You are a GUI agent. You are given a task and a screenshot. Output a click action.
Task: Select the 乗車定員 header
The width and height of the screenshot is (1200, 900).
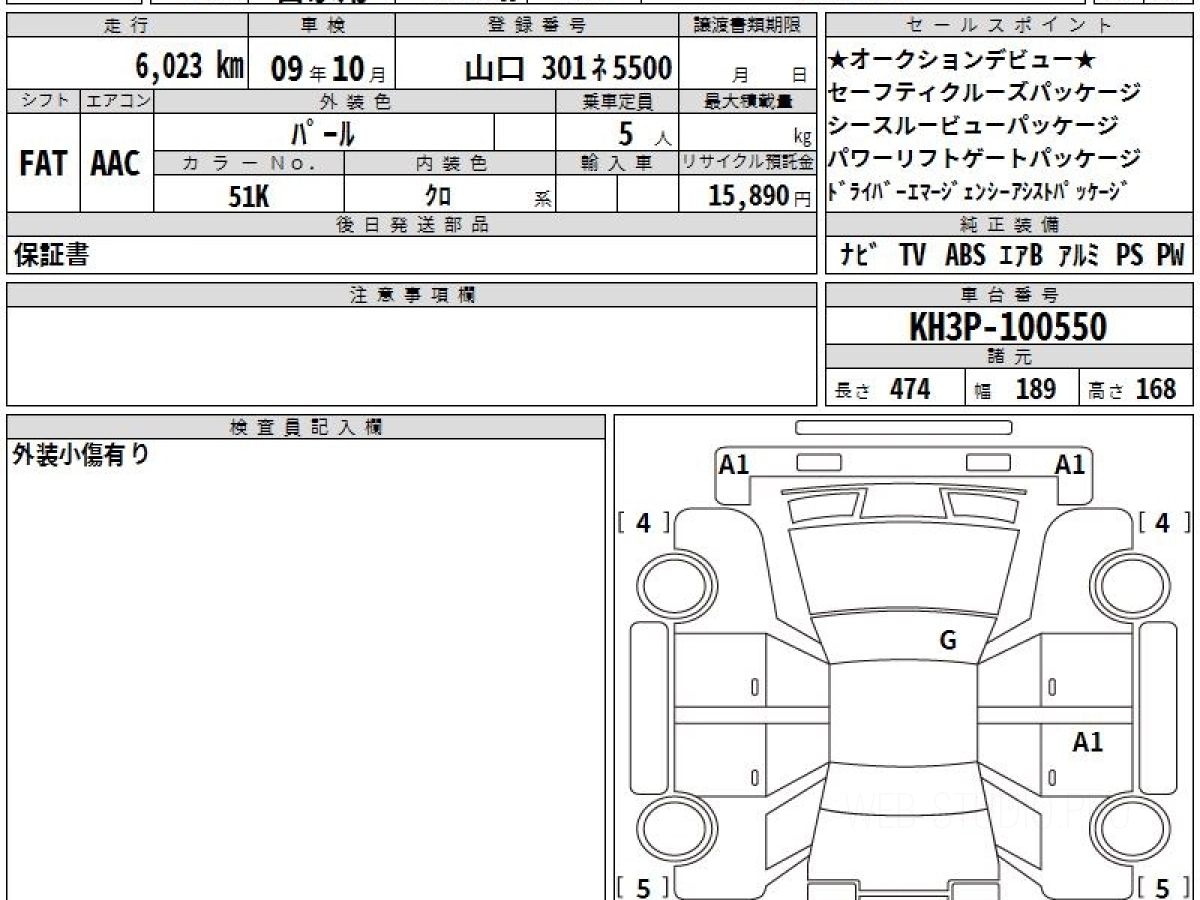click(x=617, y=101)
